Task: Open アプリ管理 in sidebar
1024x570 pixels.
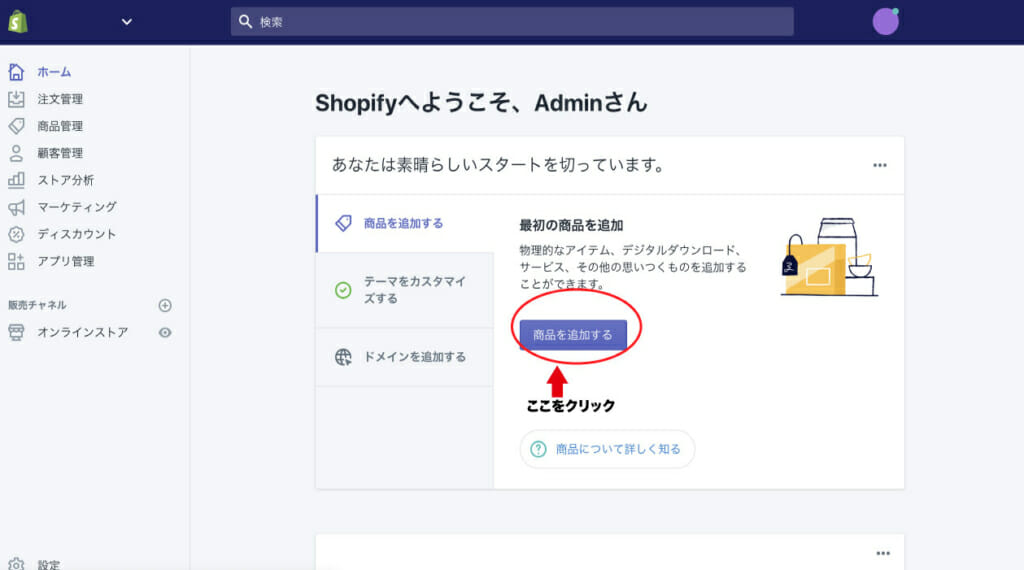Action: tap(65, 261)
